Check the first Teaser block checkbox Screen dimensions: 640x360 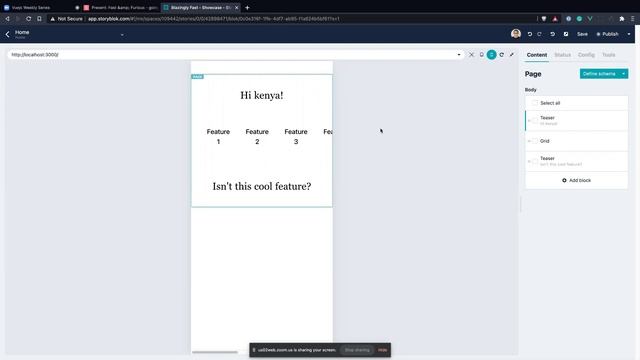(x=535, y=120)
